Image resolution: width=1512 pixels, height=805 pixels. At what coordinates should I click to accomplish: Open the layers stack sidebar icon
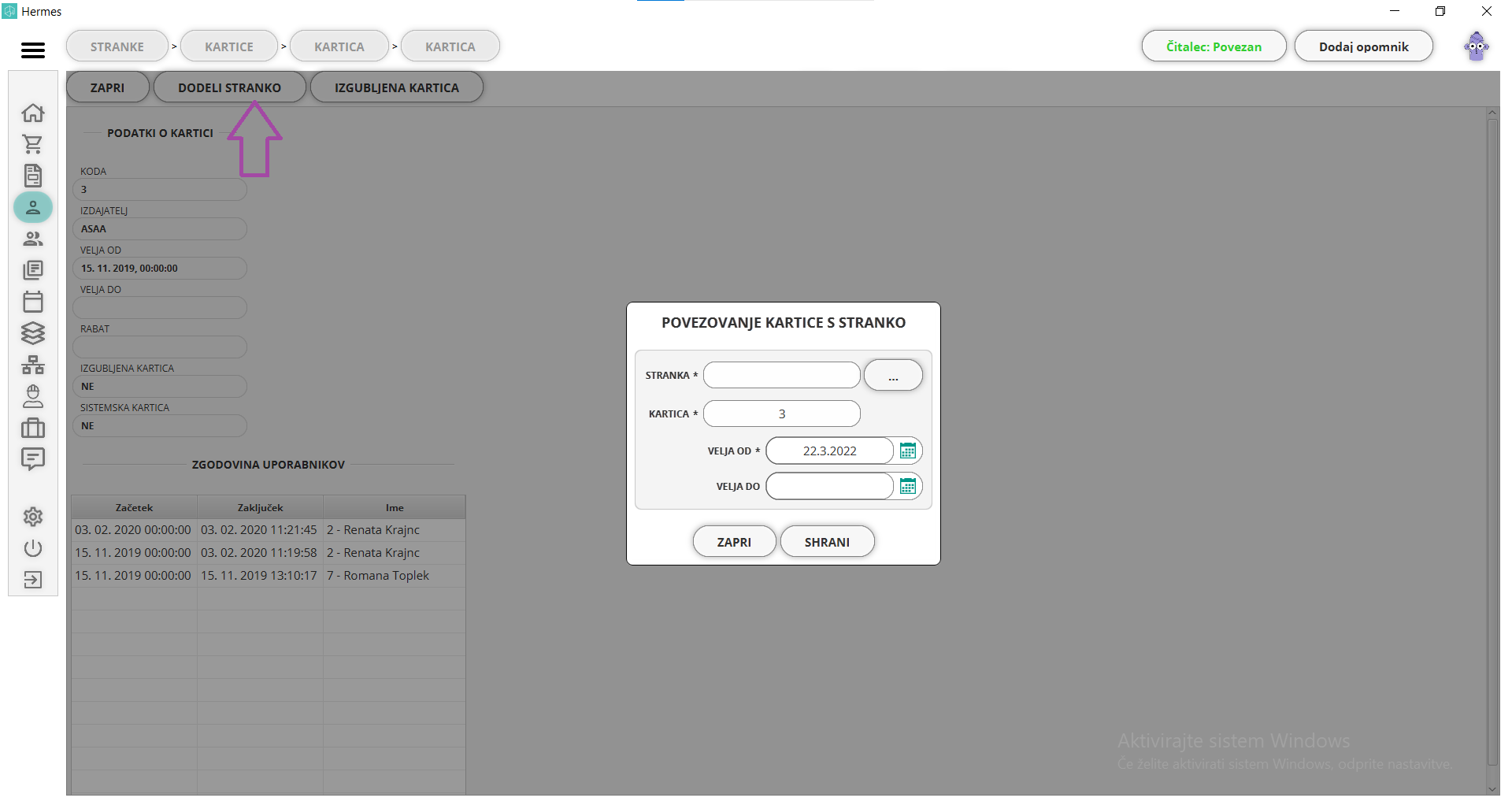(33, 333)
